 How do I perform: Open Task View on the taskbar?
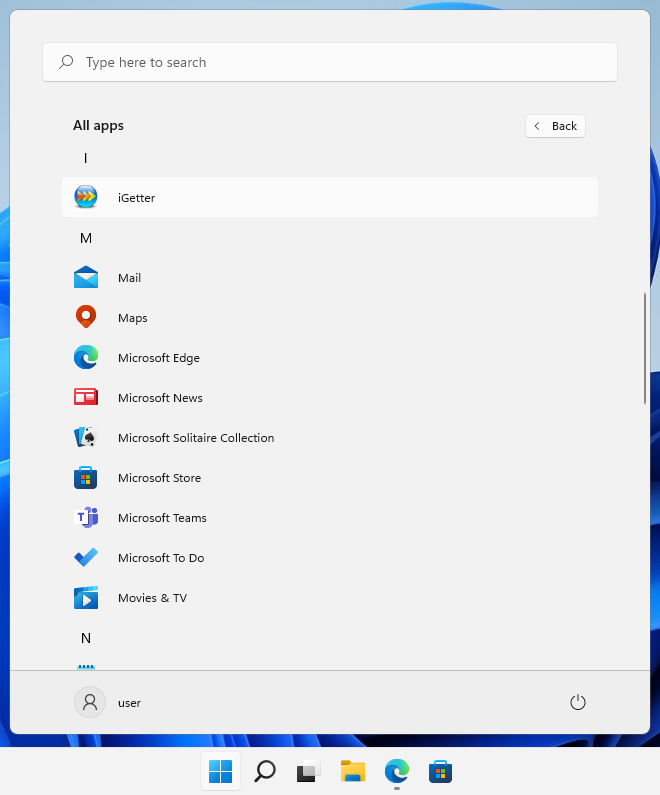(x=308, y=771)
